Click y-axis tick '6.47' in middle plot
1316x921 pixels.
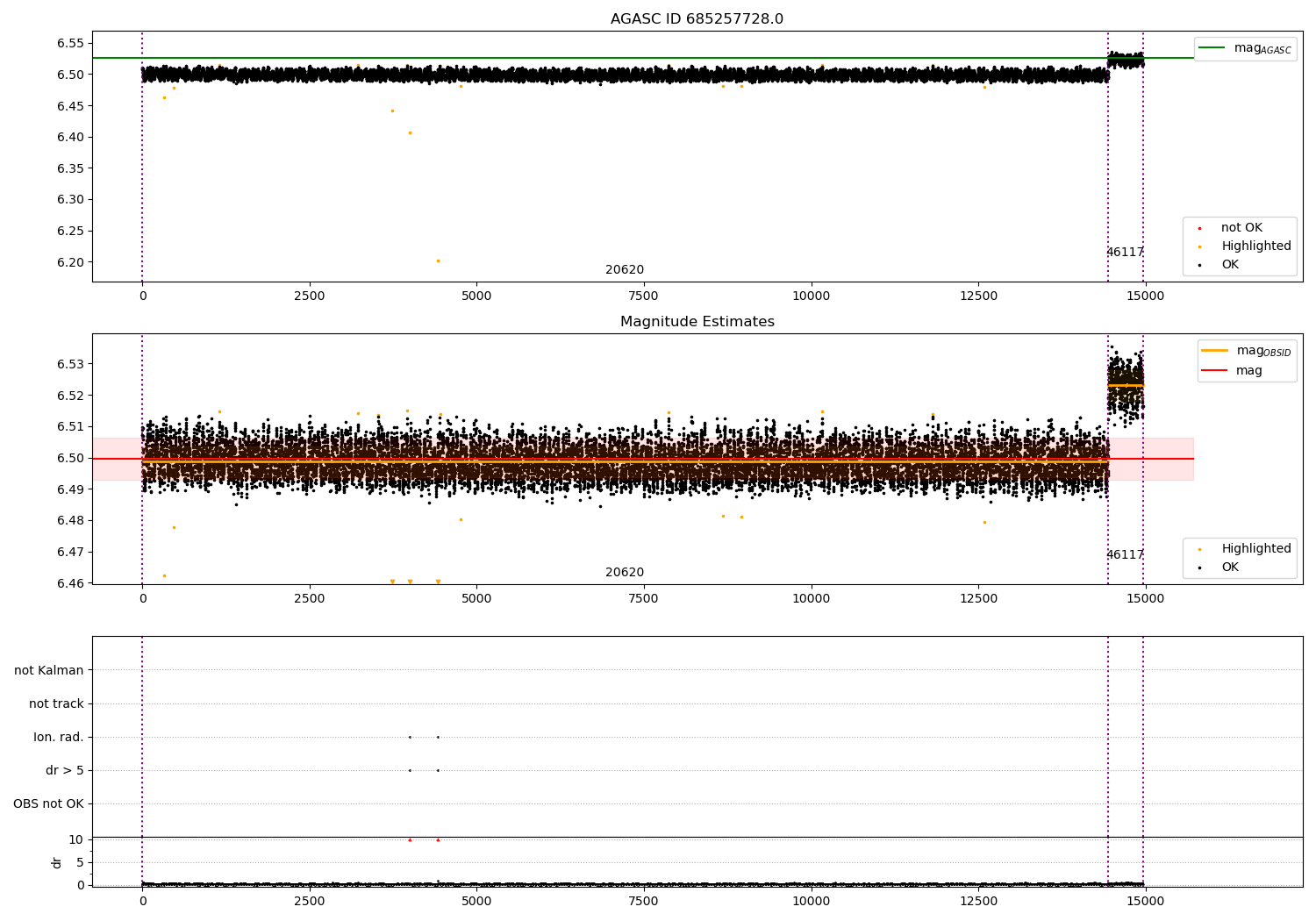pos(69,552)
